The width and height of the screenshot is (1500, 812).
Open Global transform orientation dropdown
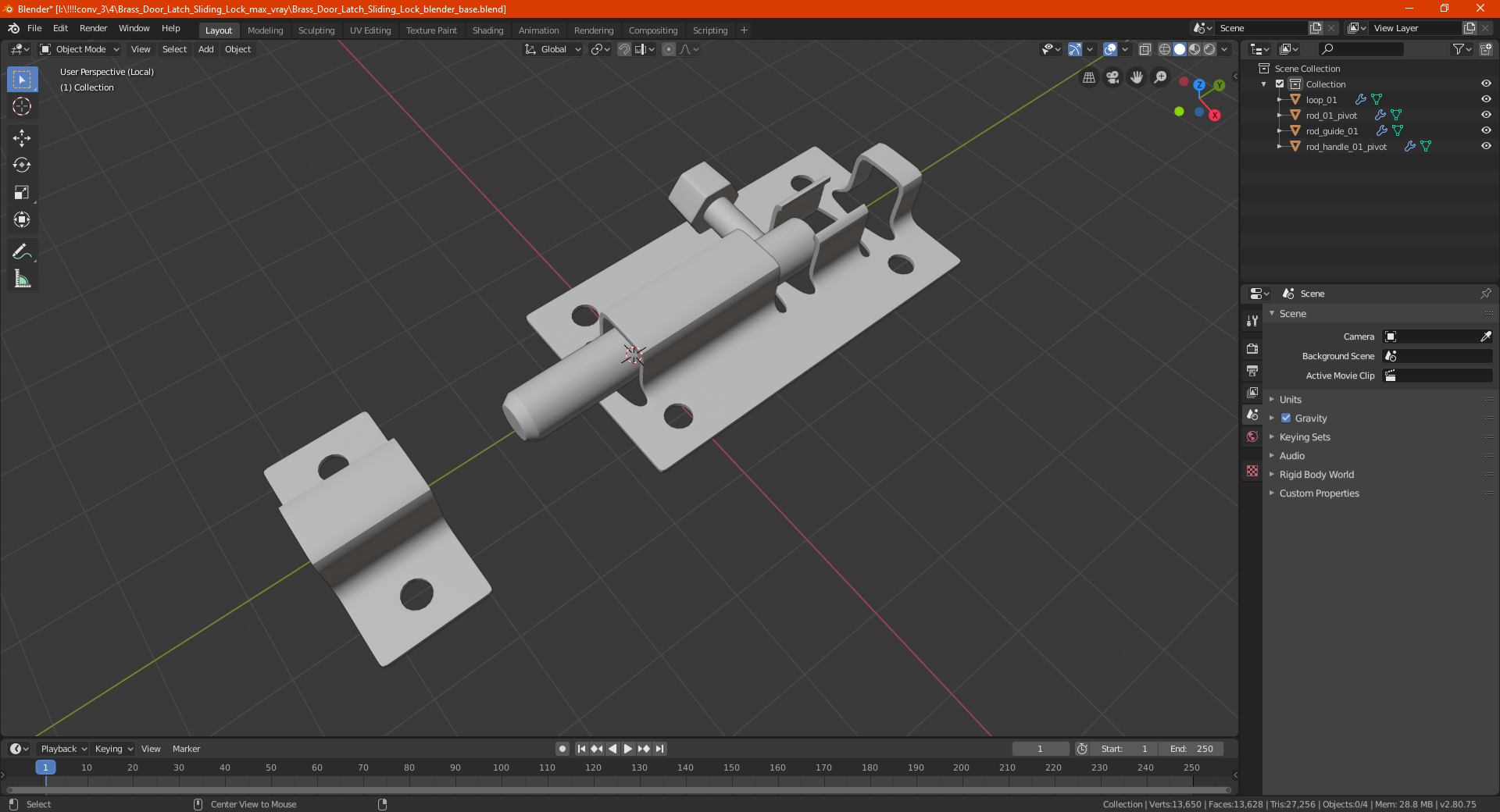553,49
